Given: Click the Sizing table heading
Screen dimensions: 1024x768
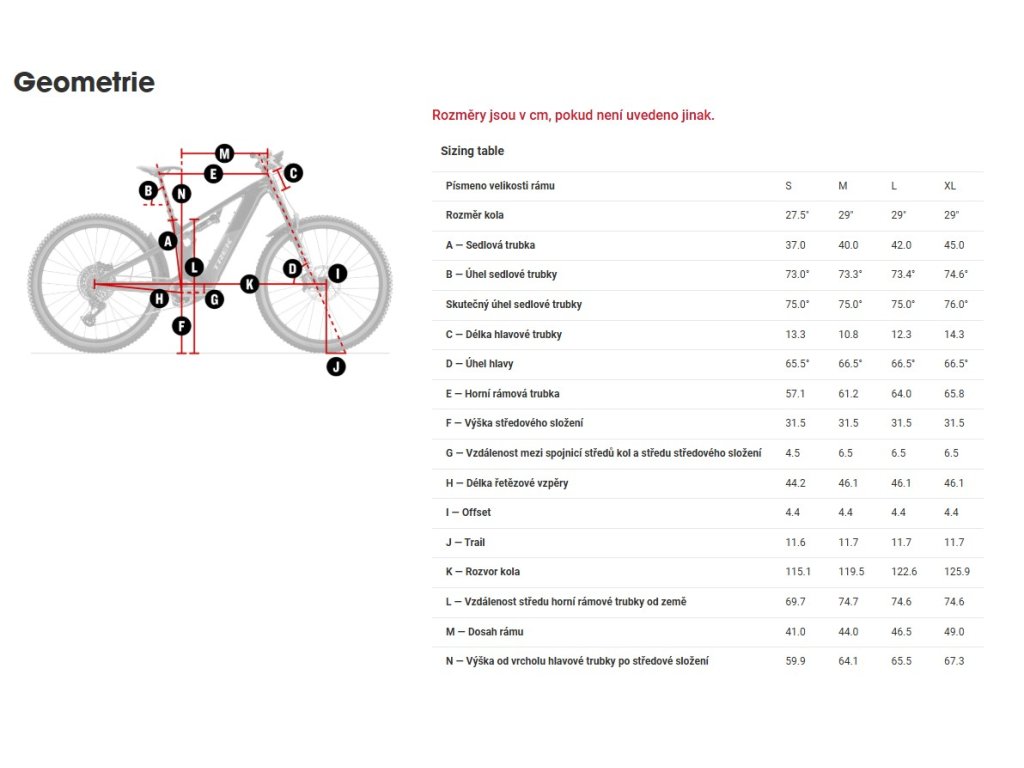Looking at the screenshot, I should (472, 151).
